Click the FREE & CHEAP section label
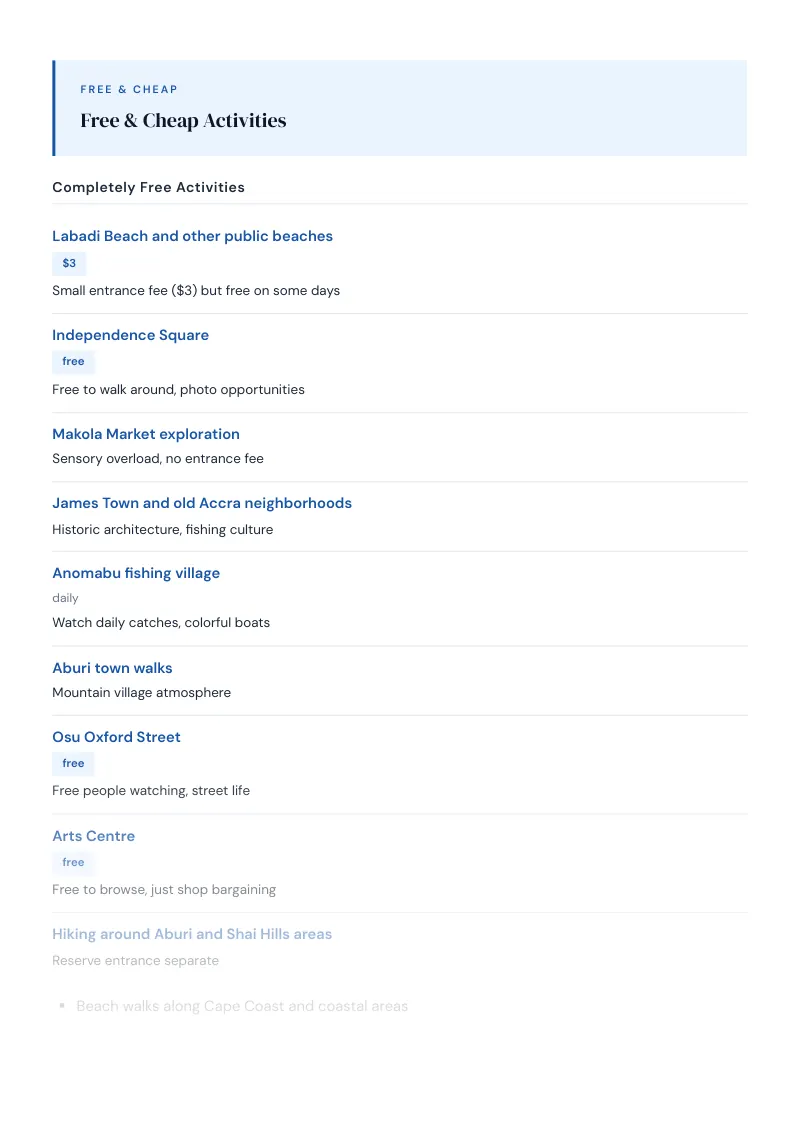This screenshot has height=1132, width=800. (129, 90)
